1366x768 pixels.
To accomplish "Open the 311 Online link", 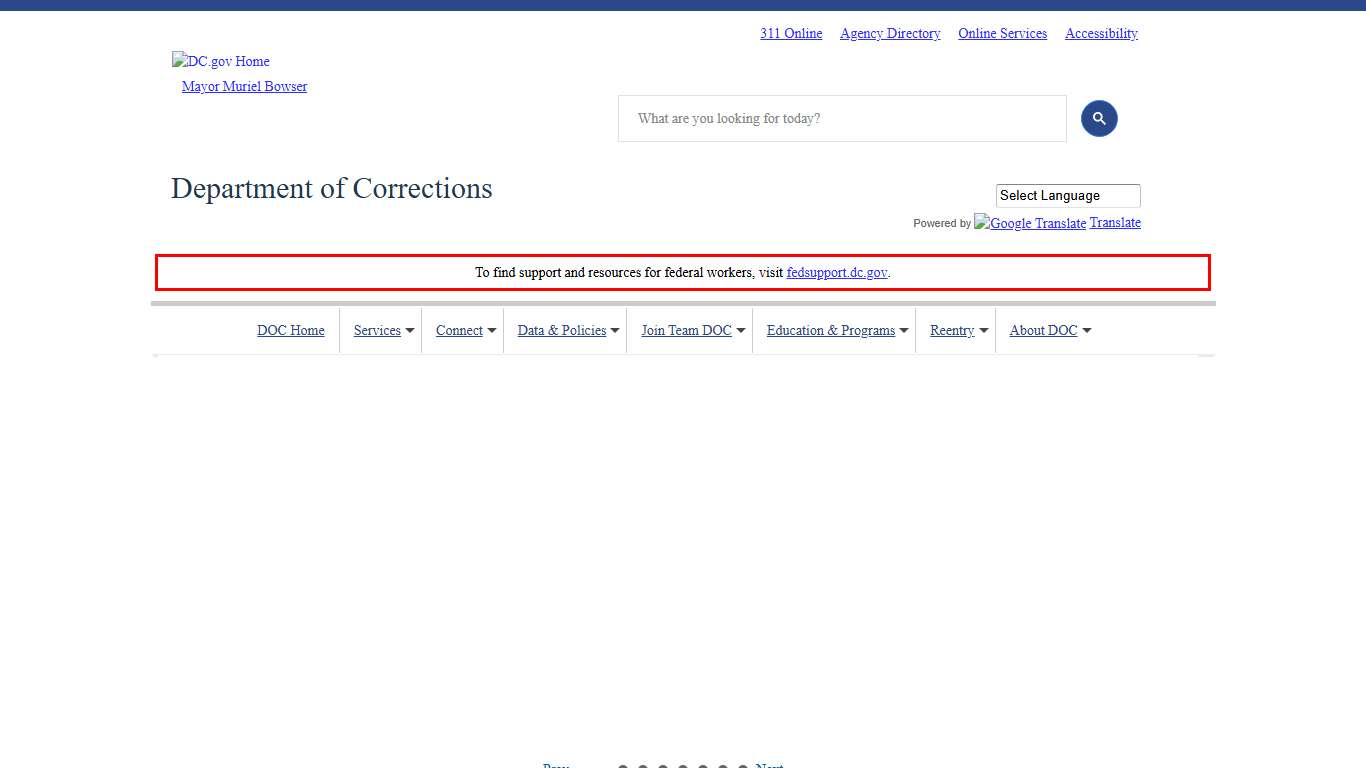I will point(791,34).
